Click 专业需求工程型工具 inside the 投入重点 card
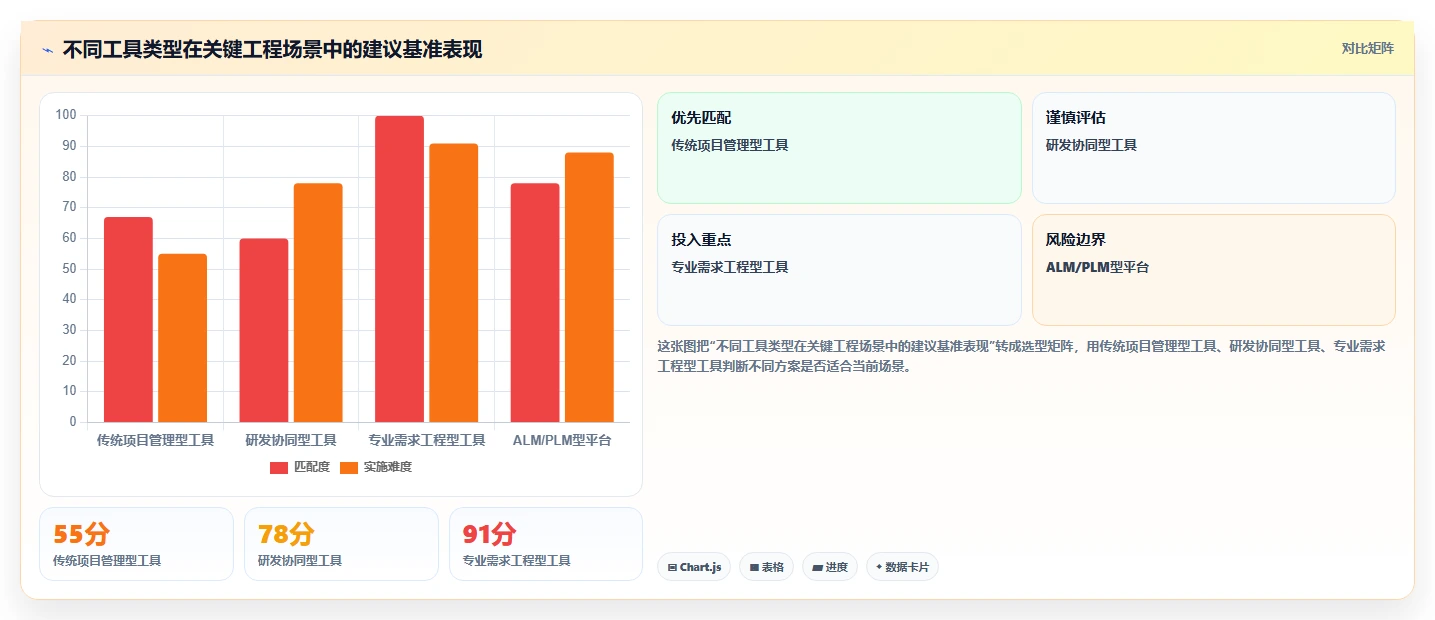Screen dimensions: 1435x620 point(730,267)
